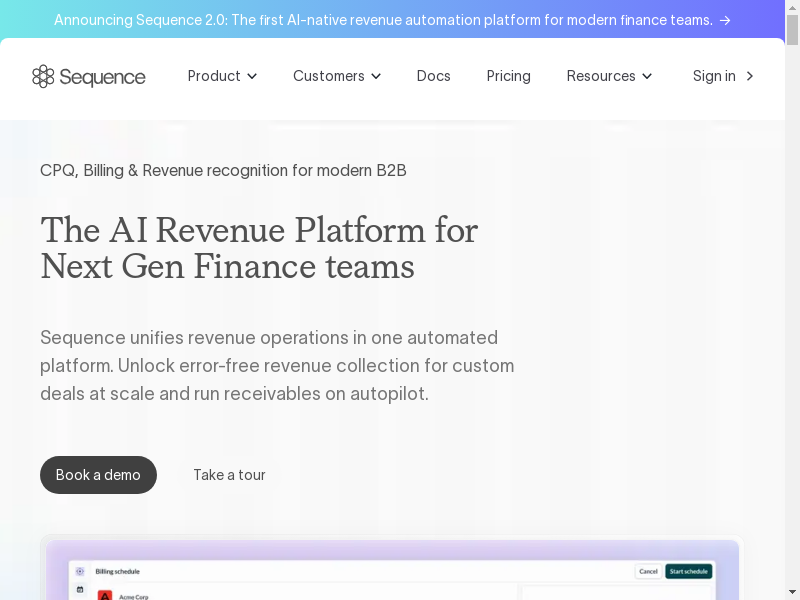
Task: Click the arrow icon in announcement banner
Action: pyautogui.click(x=725, y=20)
